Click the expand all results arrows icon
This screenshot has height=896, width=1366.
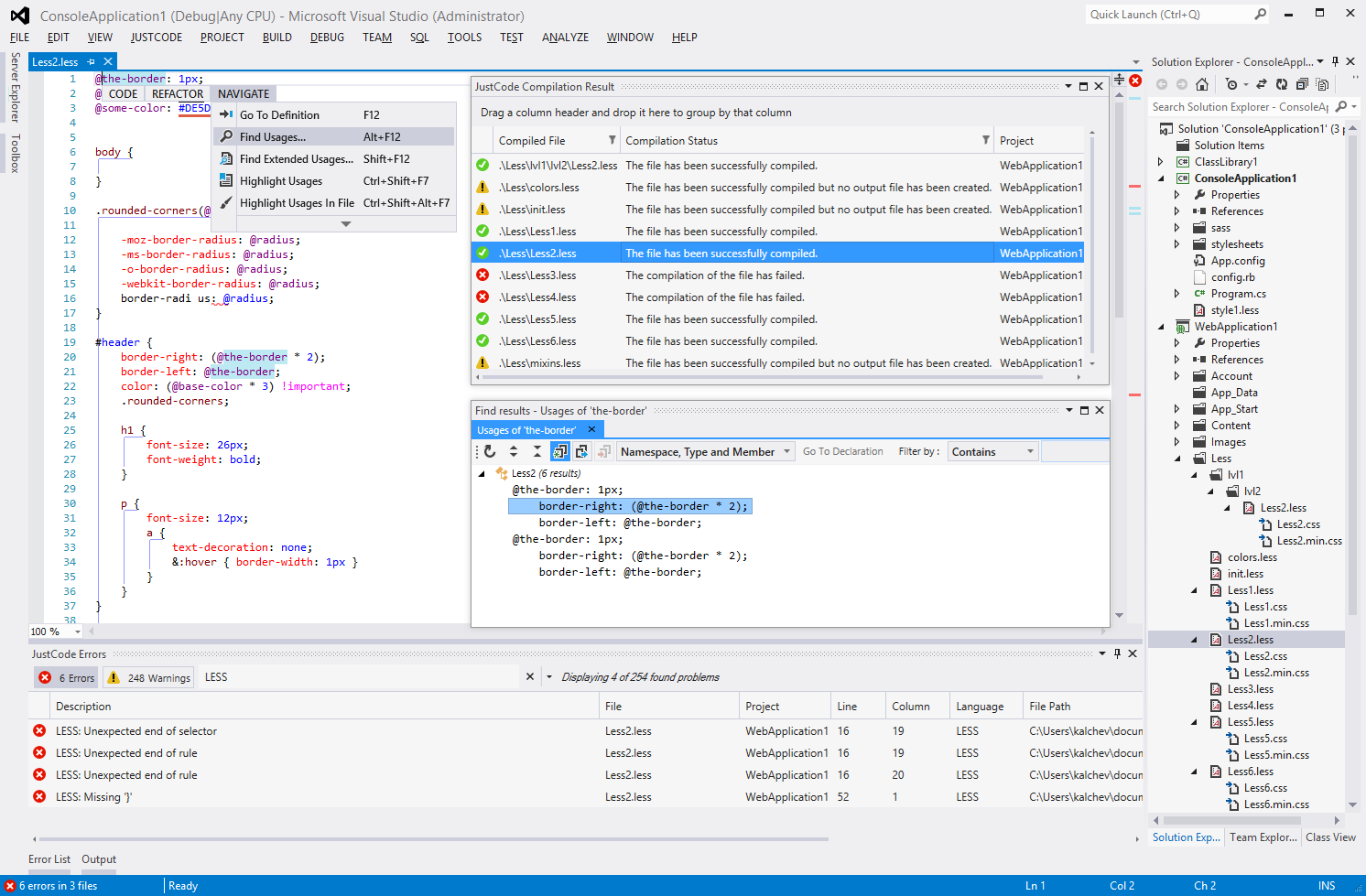514,451
